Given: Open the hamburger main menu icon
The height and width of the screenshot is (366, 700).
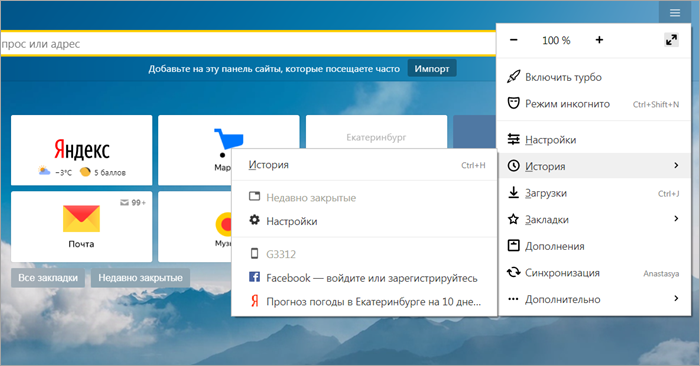Looking at the screenshot, I should (675, 12).
